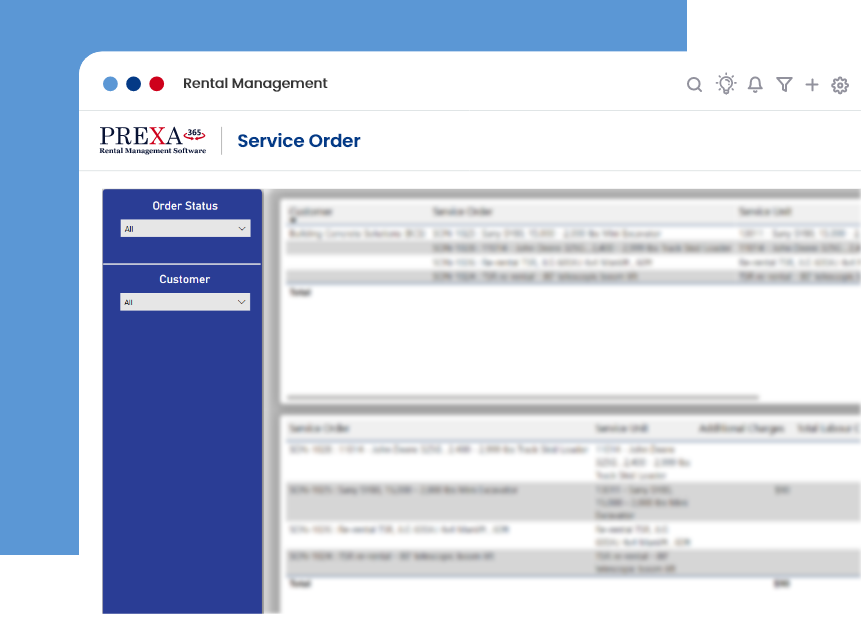Image resolution: width=861 pixels, height=633 pixels.
Task: Open the lightbulb ideas icon
Action: [726, 84]
